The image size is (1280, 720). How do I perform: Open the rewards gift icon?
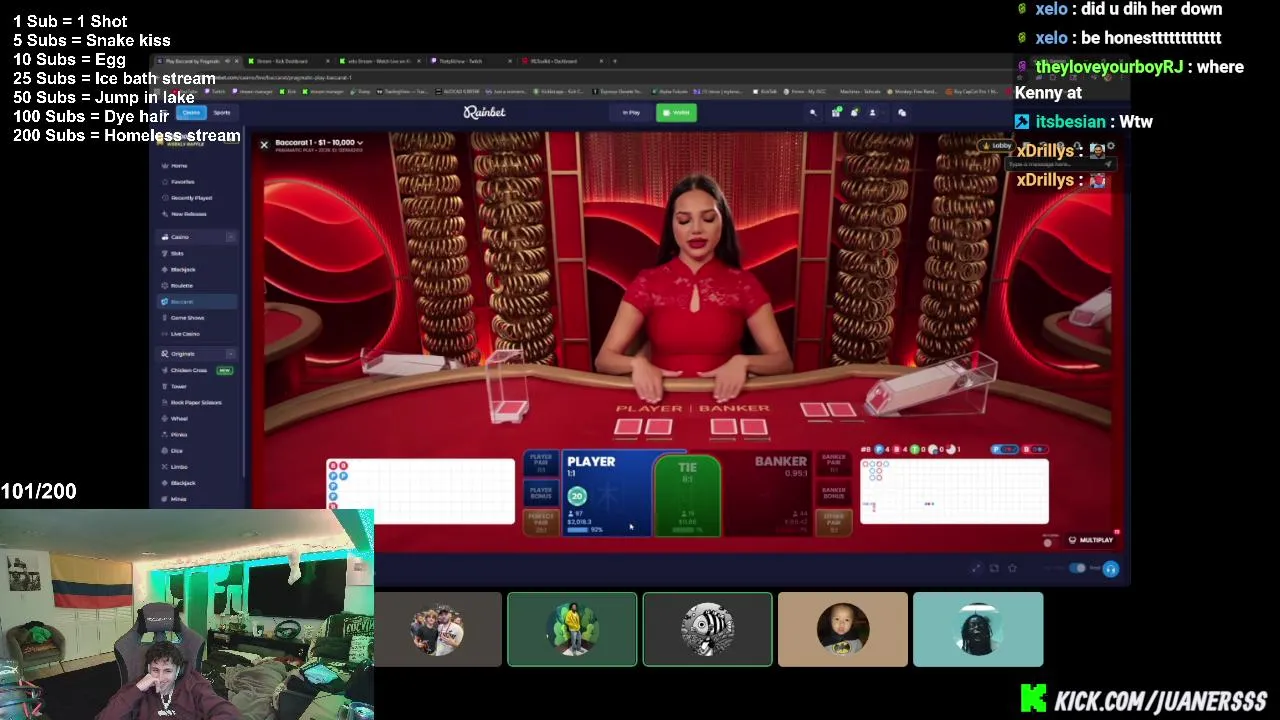tap(835, 113)
